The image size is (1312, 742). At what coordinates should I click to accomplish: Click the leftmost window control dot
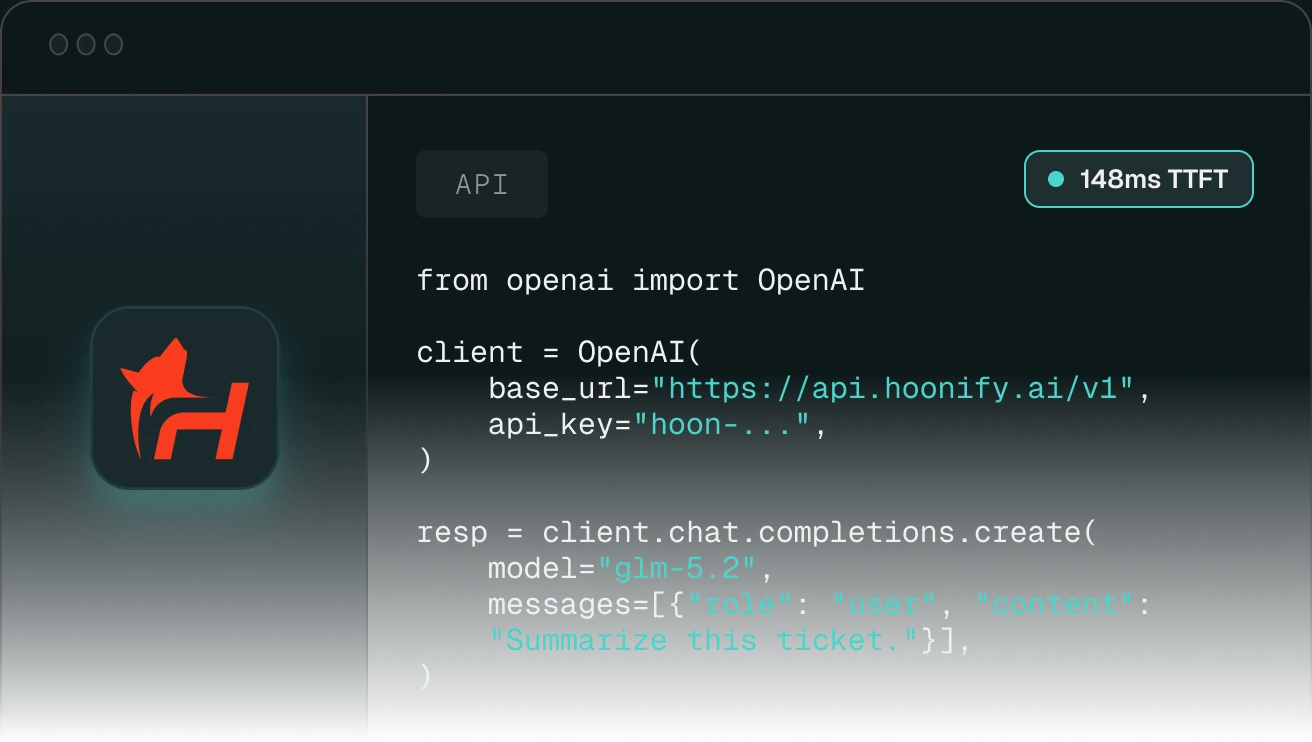(59, 45)
